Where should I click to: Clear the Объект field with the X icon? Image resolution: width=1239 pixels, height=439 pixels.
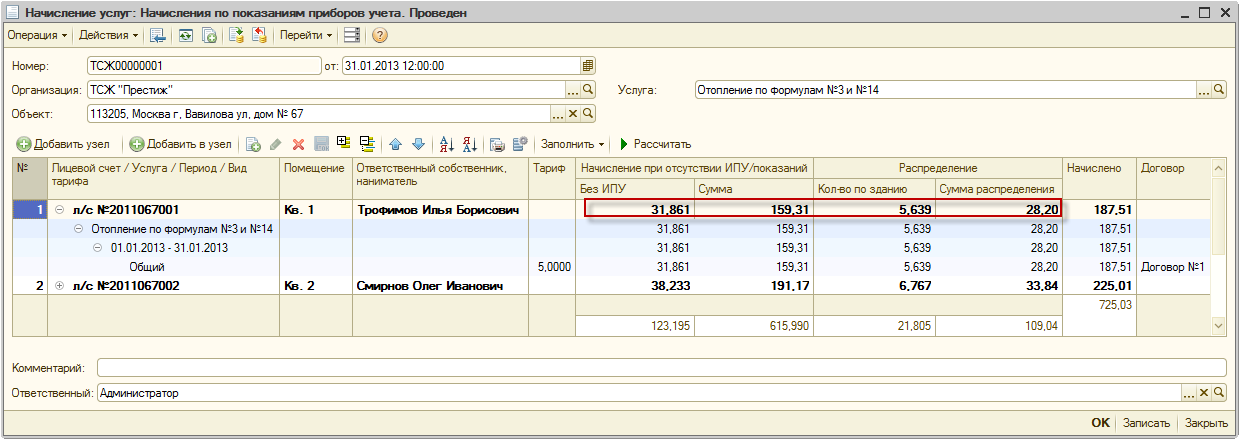pyautogui.click(x=574, y=114)
